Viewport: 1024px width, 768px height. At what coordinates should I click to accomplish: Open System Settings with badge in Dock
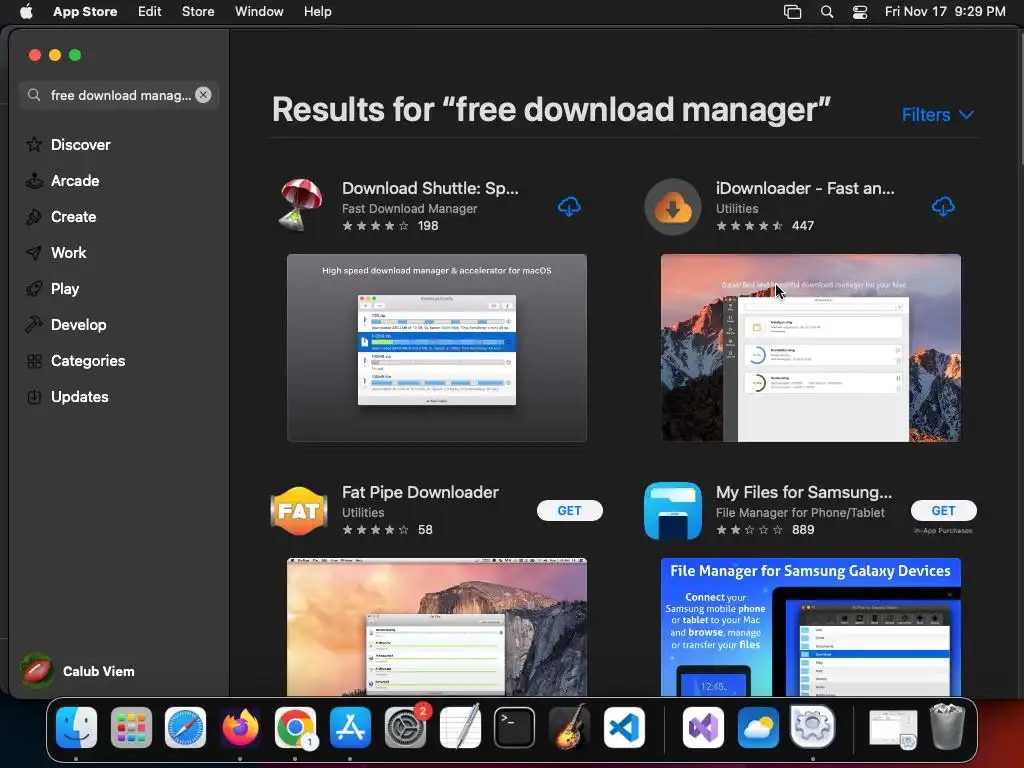(x=405, y=727)
